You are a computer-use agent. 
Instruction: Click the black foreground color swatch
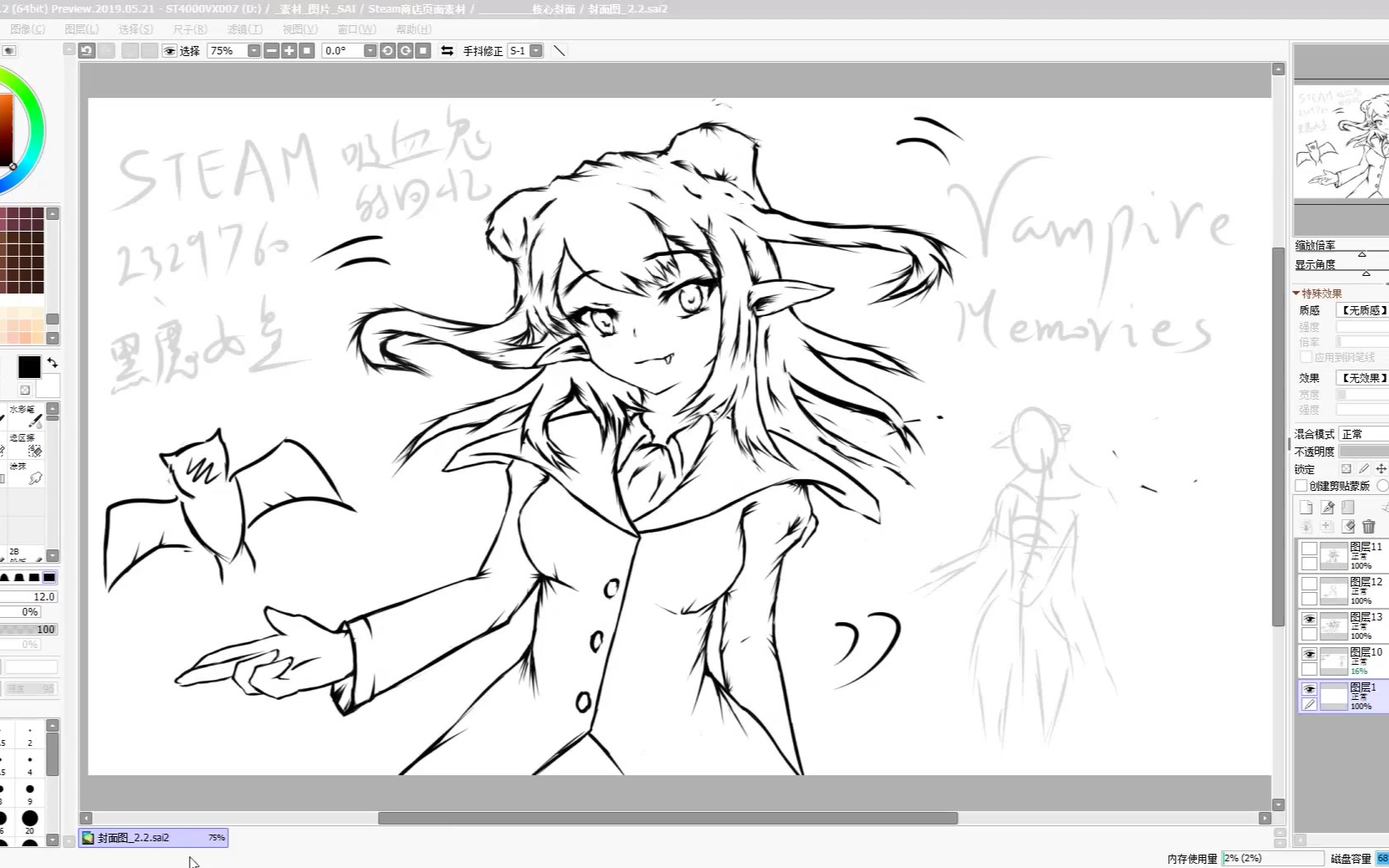pyautogui.click(x=28, y=367)
